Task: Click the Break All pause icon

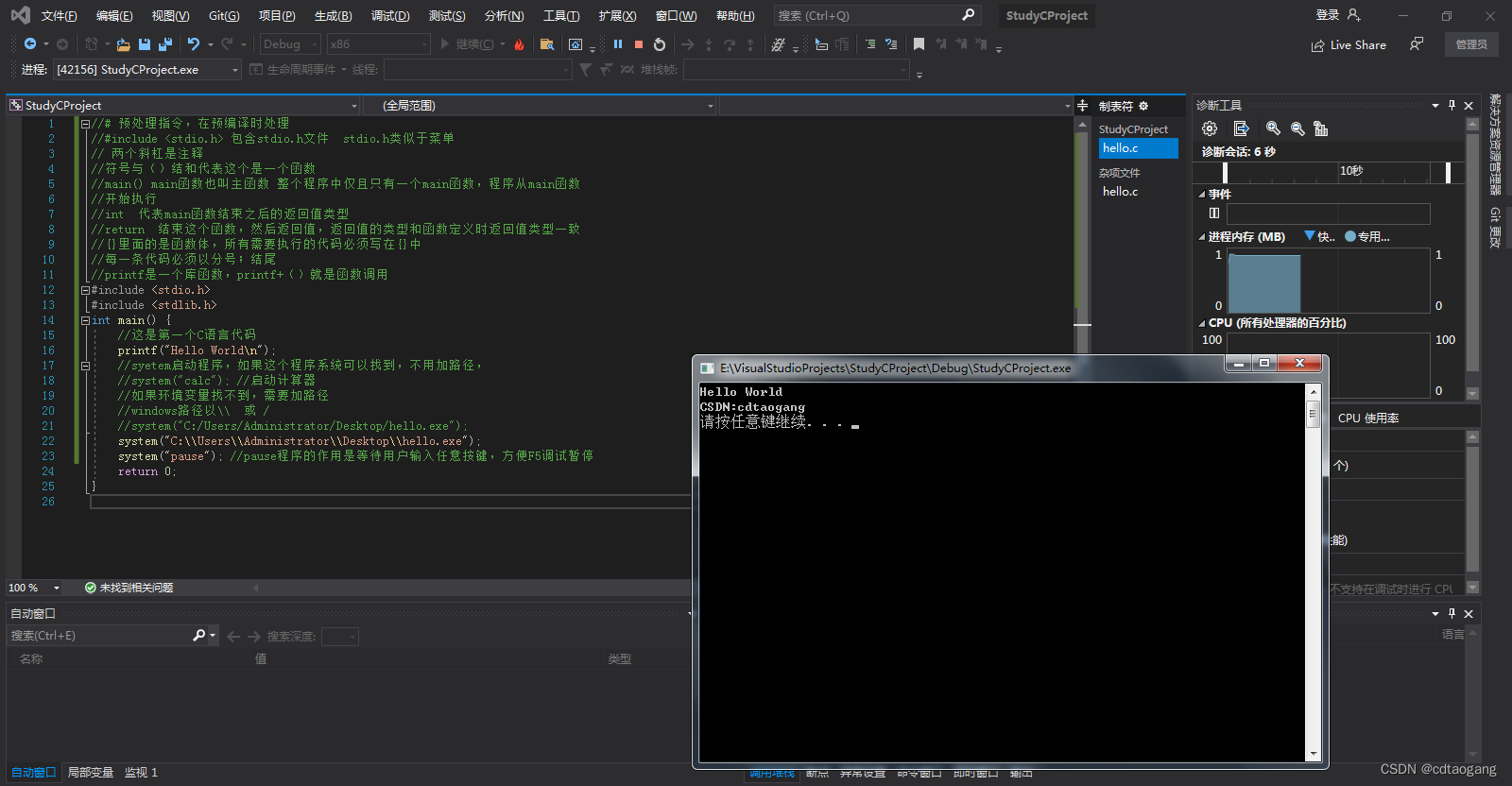Action: click(x=618, y=44)
